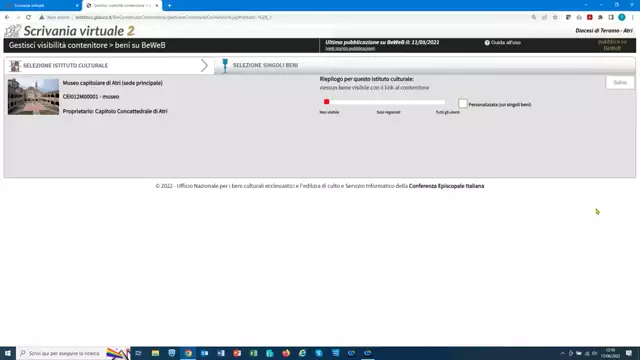Click the taskbar clock
Screen dimensions: 640x360
click(611, 353)
